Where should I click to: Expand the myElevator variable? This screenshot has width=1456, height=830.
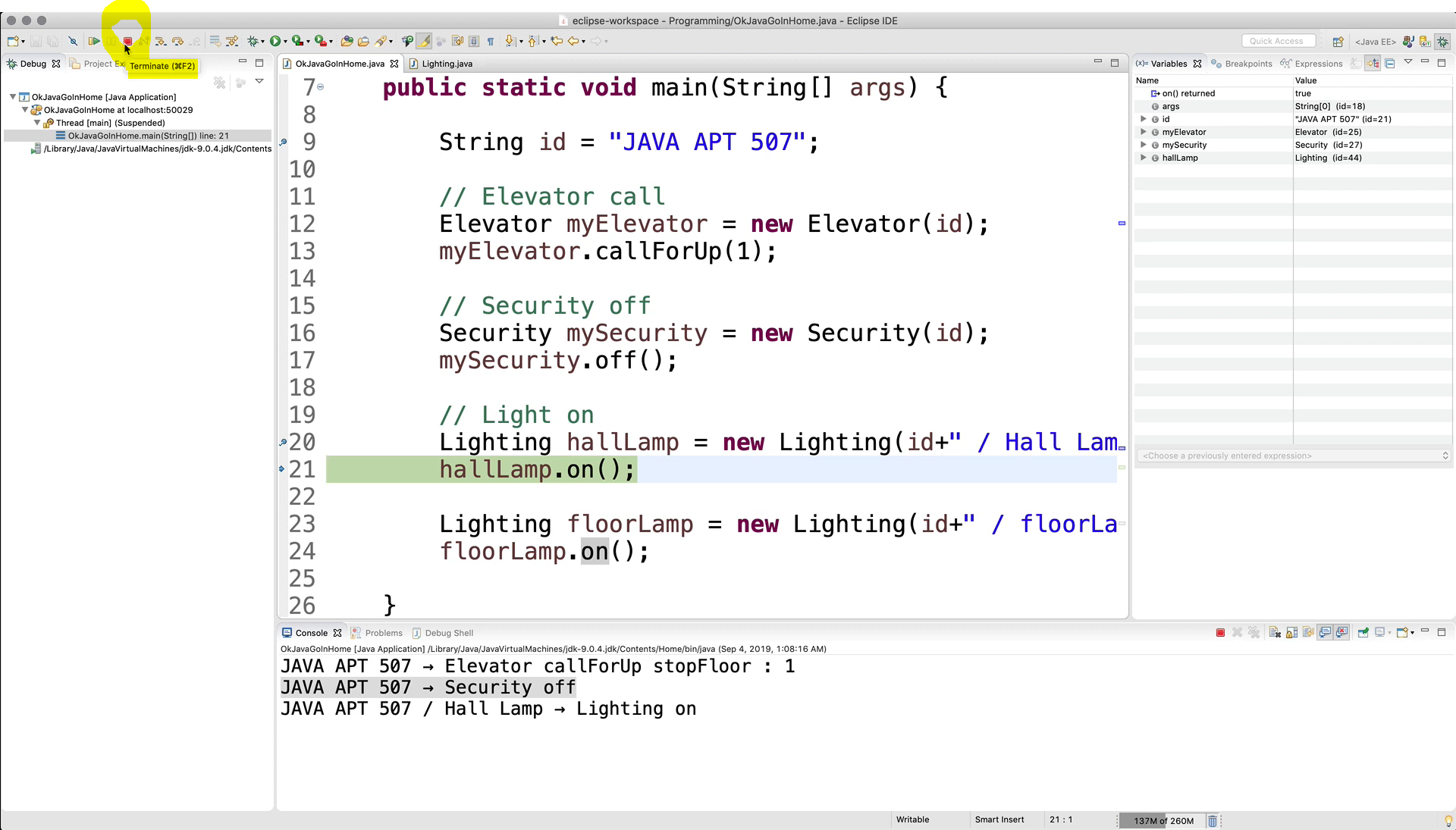pyautogui.click(x=1144, y=132)
